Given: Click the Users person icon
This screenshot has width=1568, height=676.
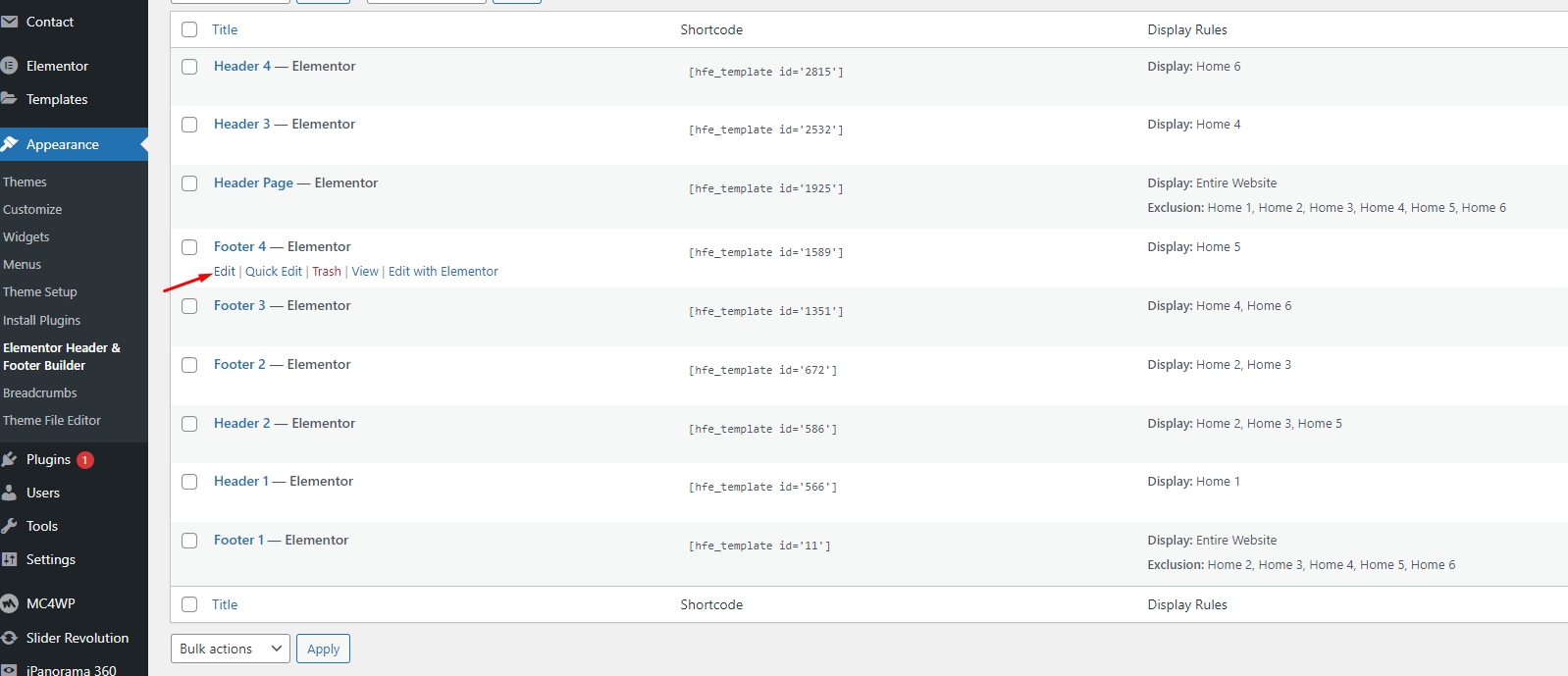Looking at the screenshot, I should (10, 493).
